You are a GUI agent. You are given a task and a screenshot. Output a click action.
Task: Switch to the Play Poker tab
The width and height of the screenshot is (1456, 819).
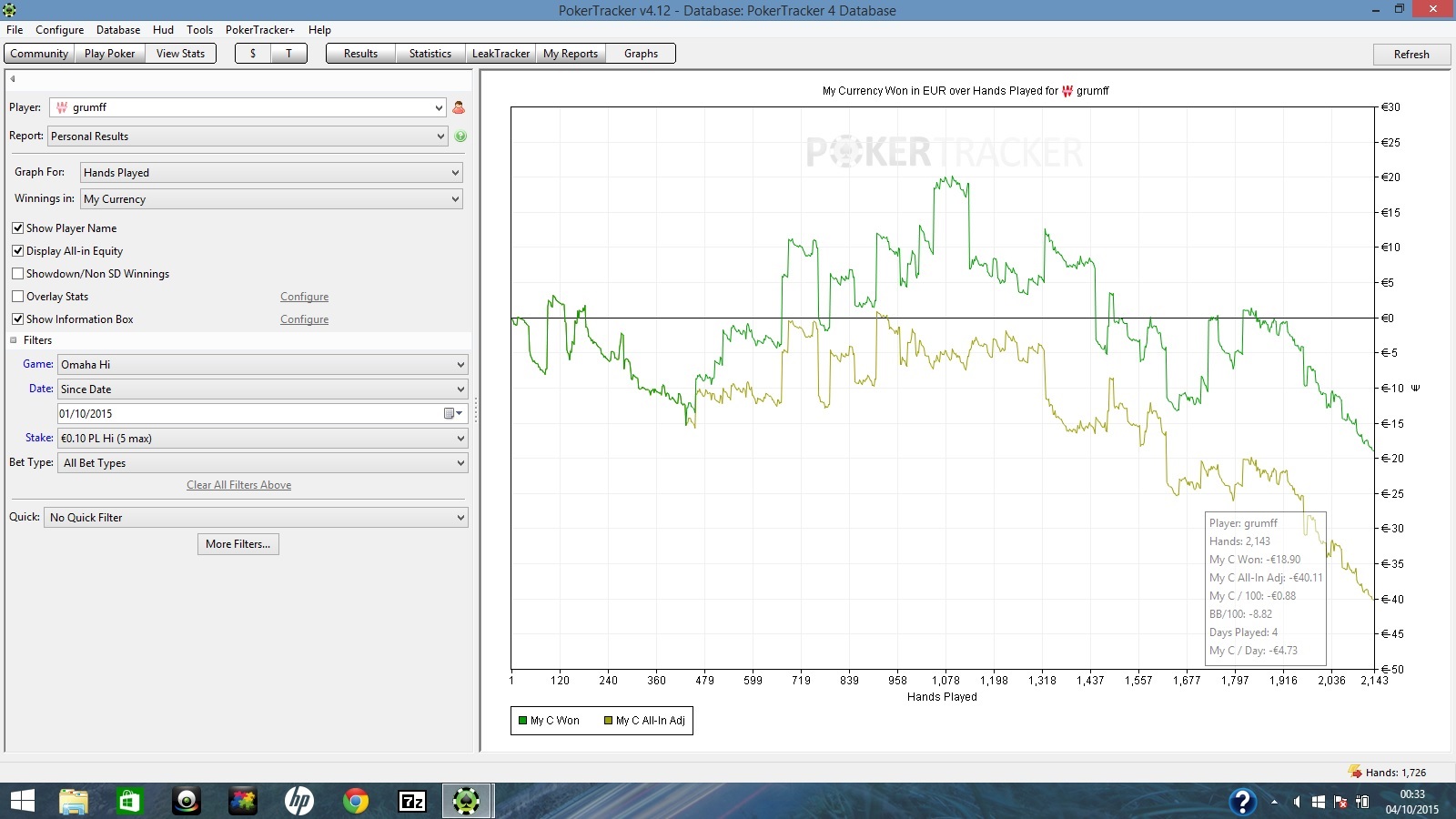[109, 54]
